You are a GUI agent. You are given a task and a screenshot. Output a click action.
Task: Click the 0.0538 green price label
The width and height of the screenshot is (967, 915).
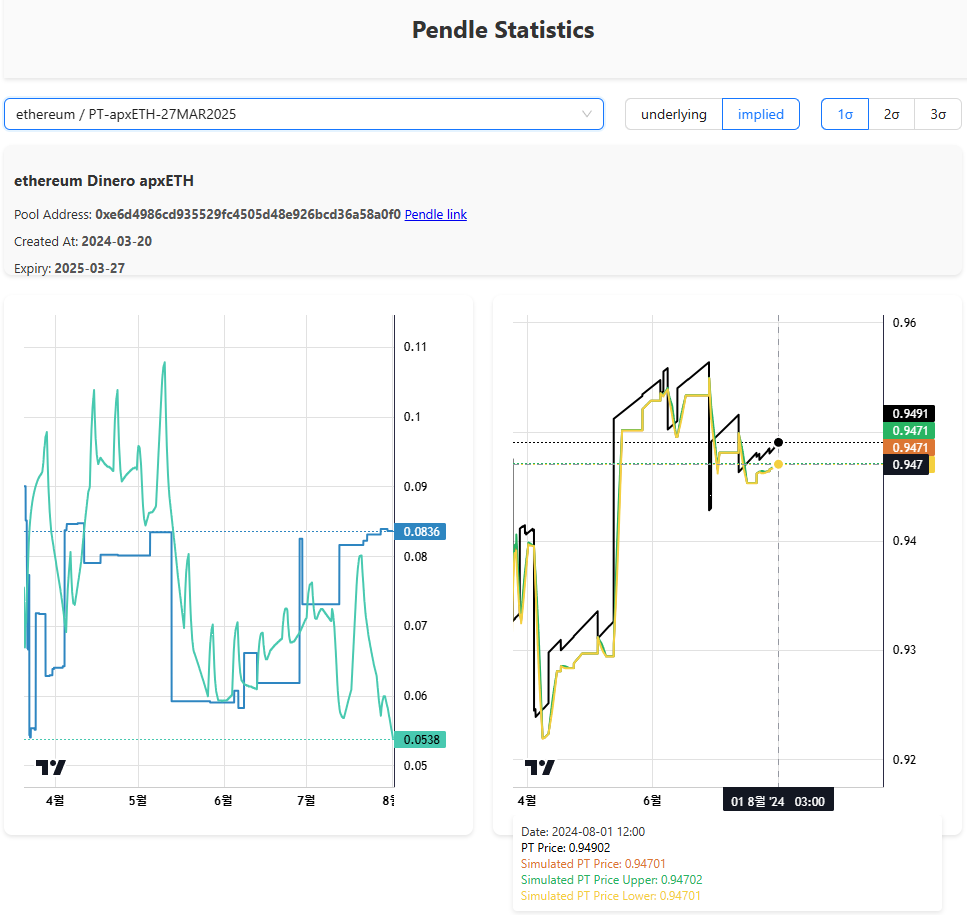[421, 739]
